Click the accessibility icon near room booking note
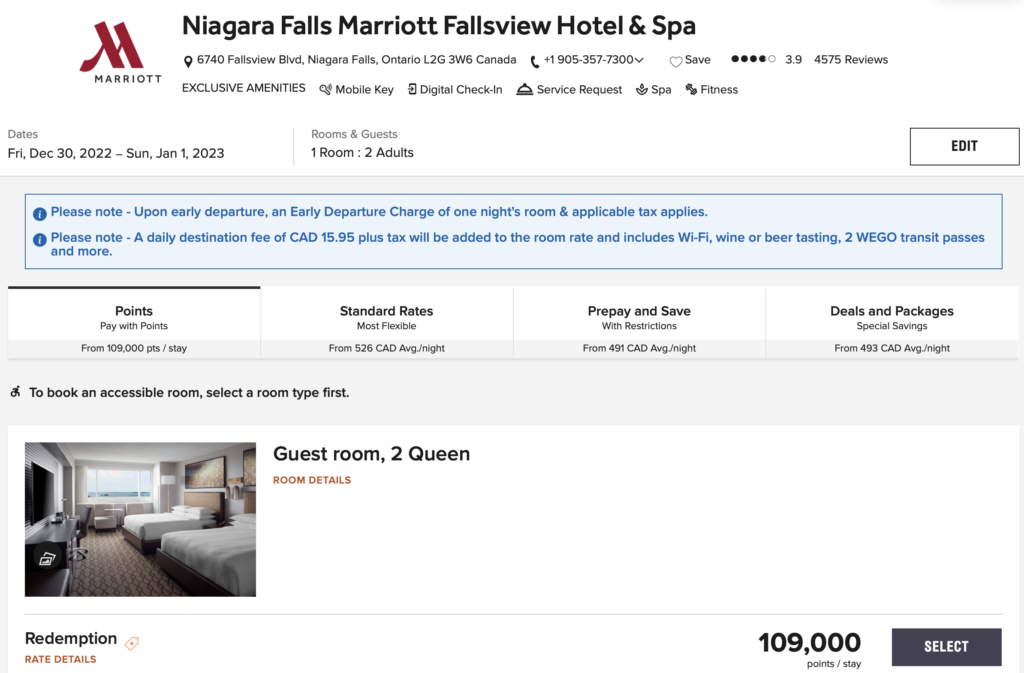The image size is (1024, 673). pos(15,392)
